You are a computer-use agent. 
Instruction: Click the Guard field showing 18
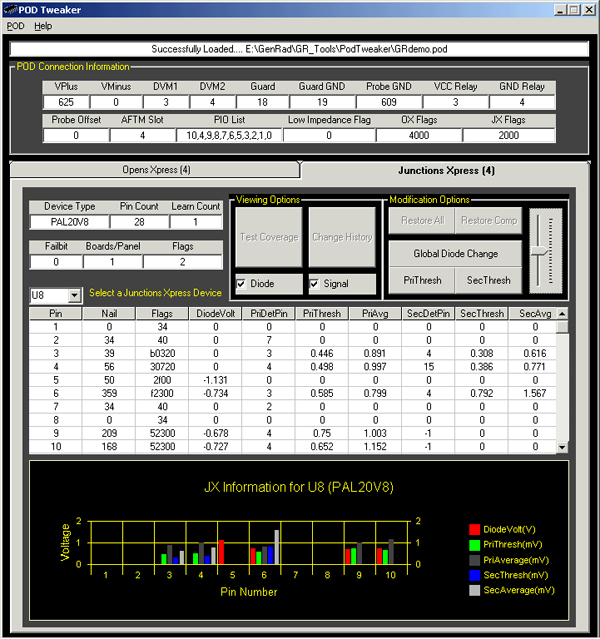[x=262, y=102]
